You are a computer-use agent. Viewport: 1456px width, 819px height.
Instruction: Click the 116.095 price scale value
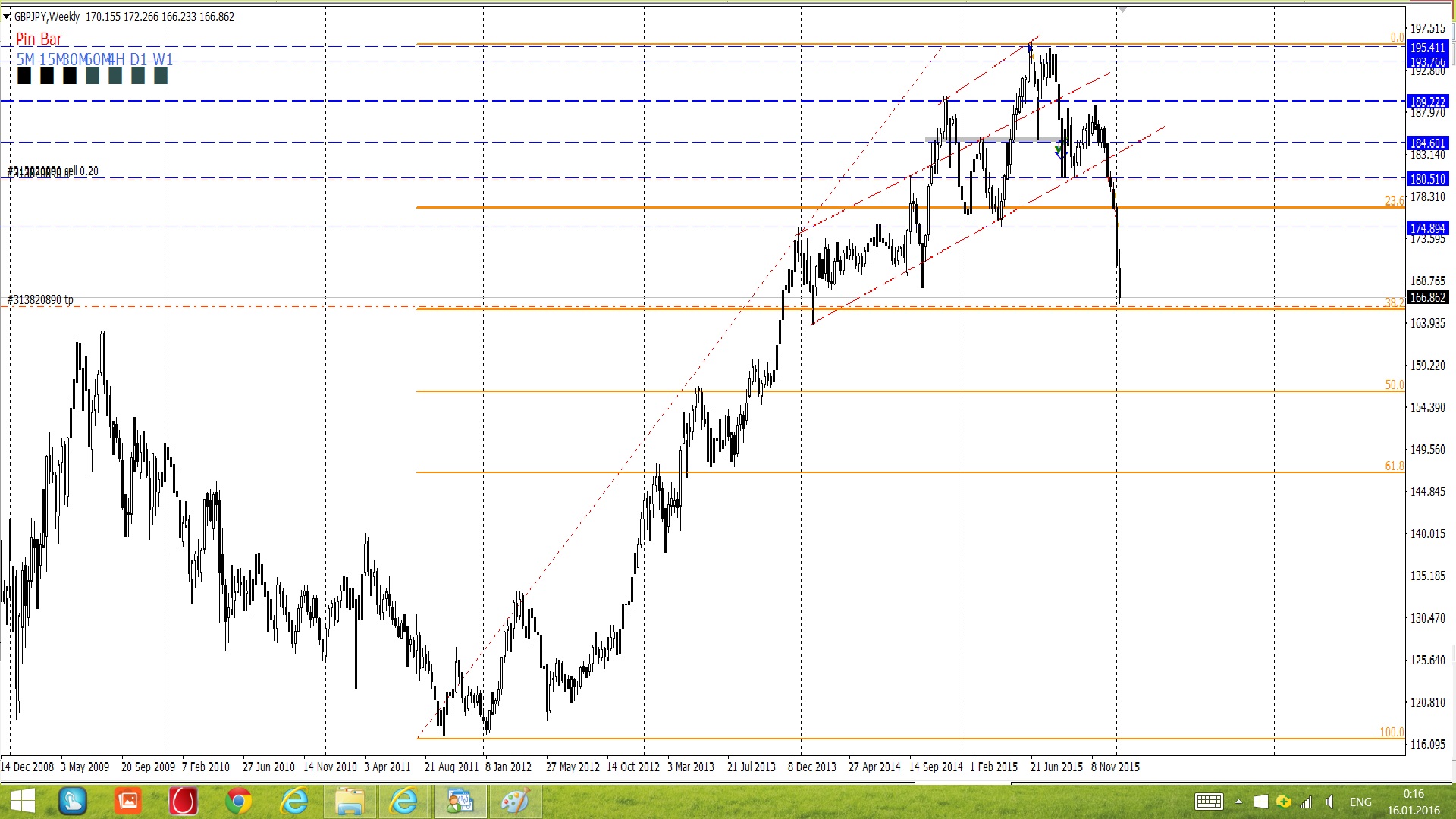tap(1427, 745)
